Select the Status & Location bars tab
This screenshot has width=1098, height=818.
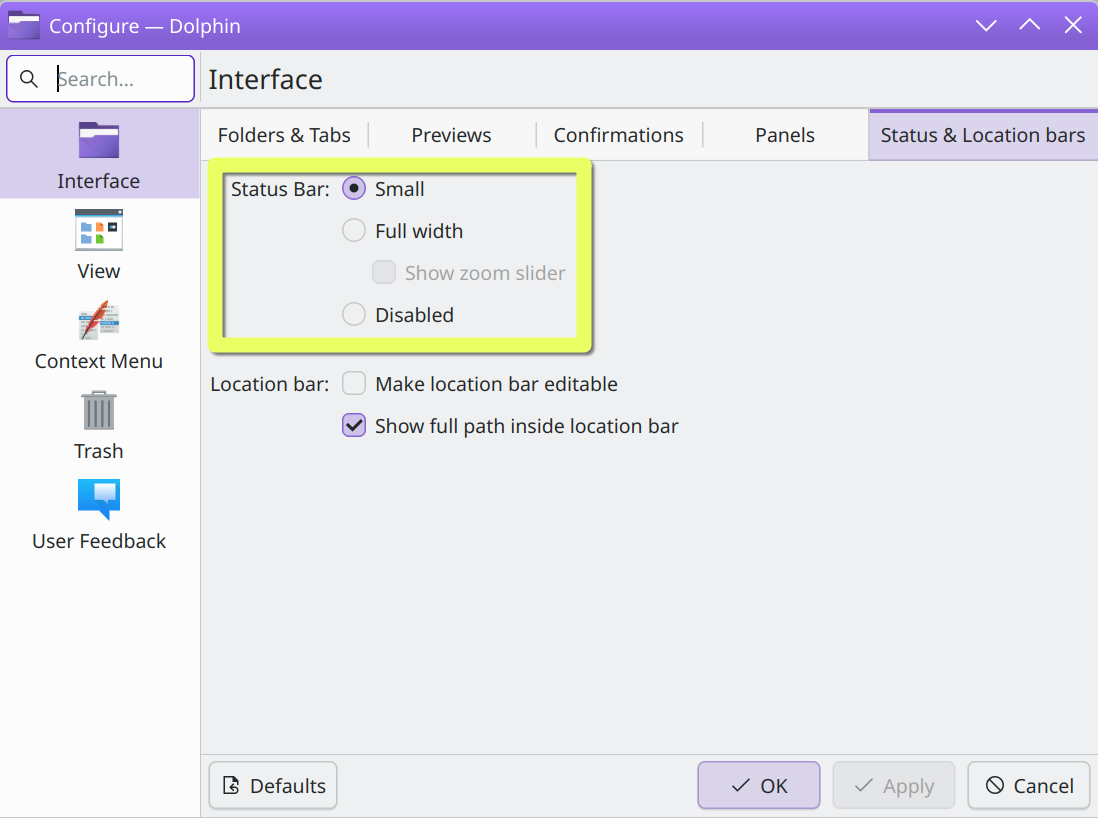click(x=983, y=135)
